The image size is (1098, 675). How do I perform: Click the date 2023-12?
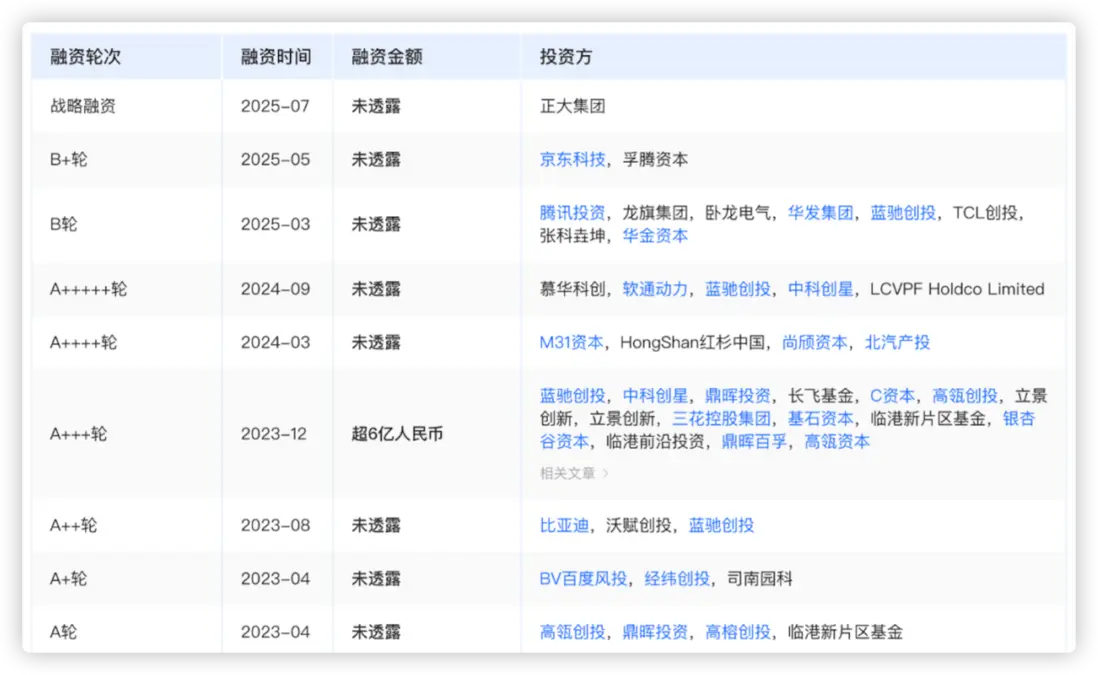click(274, 434)
